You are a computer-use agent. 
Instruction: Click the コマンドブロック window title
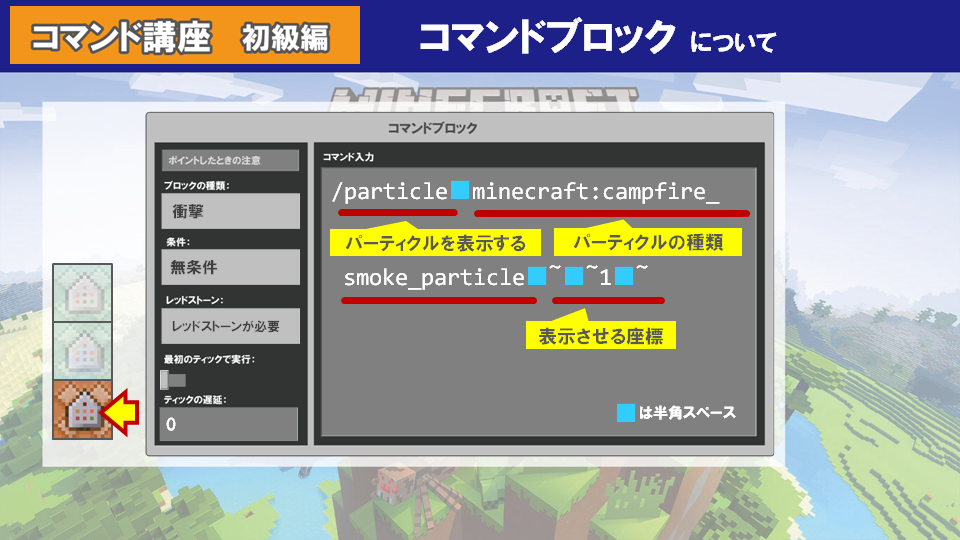point(432,128)
